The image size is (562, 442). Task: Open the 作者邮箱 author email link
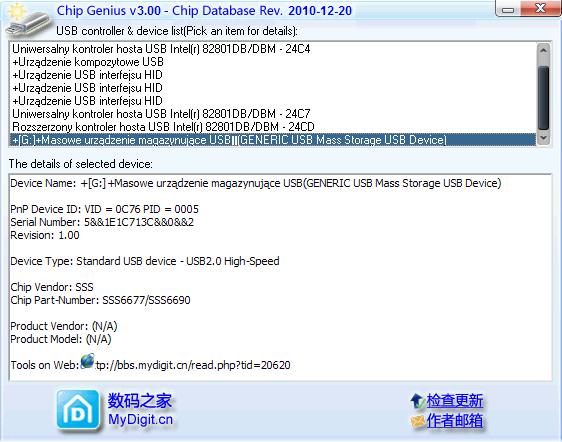pos(454,421)
